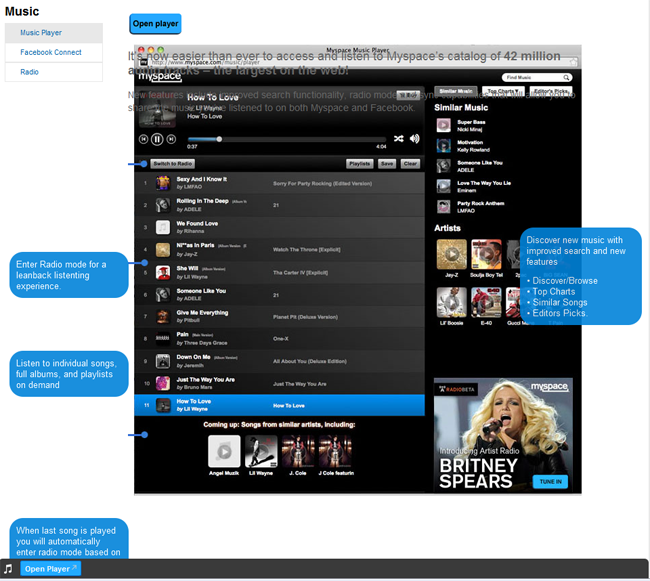Switch to the Similar Music tab
The height and width of the screenshot is (581, 650).
[456, 91]
